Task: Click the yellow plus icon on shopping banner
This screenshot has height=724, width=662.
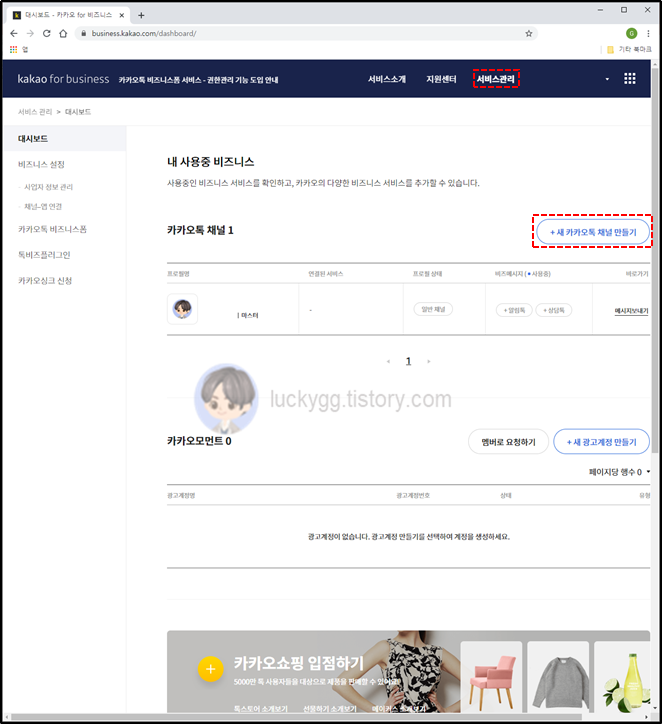Action: [x=211, y=669]
